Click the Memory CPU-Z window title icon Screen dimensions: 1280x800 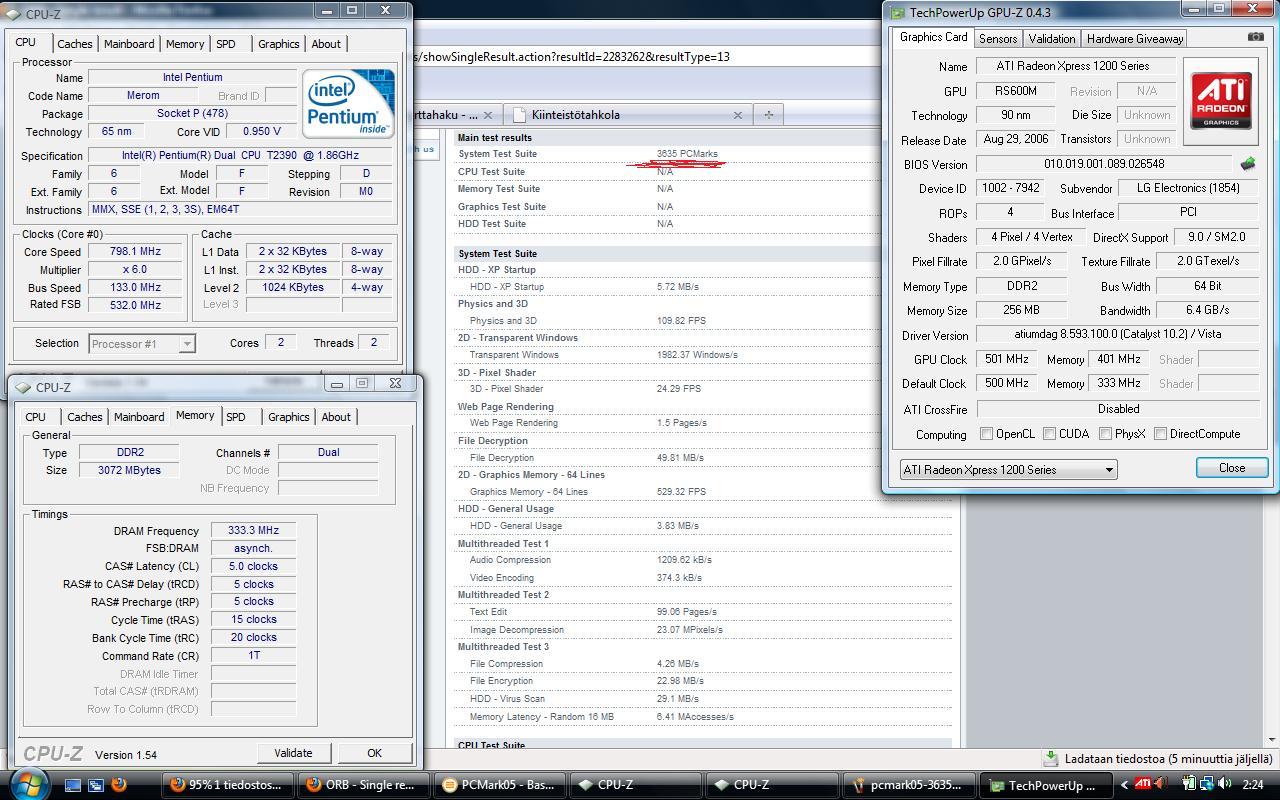coord(22,387)
